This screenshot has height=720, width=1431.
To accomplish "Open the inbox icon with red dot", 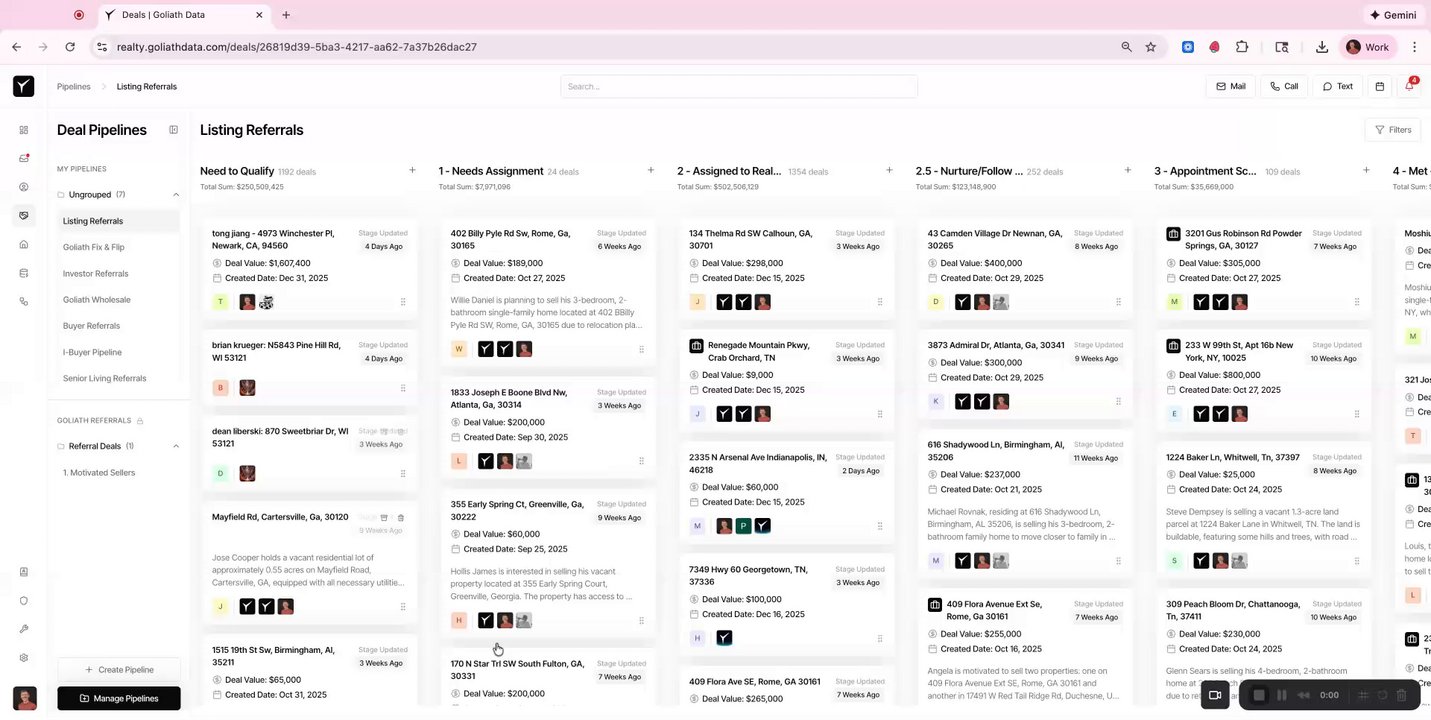I will (x=24, y=158).
